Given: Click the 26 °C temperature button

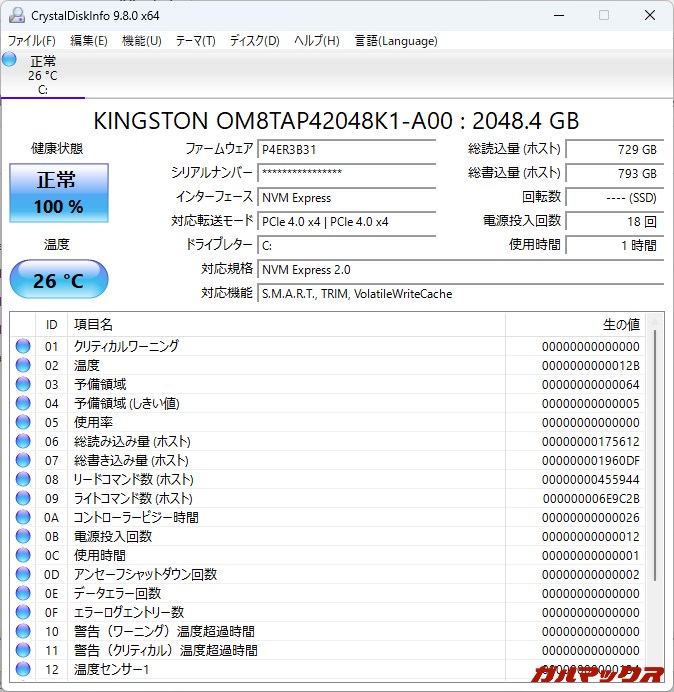Looking at the screenshot, I should coord(59,279).
